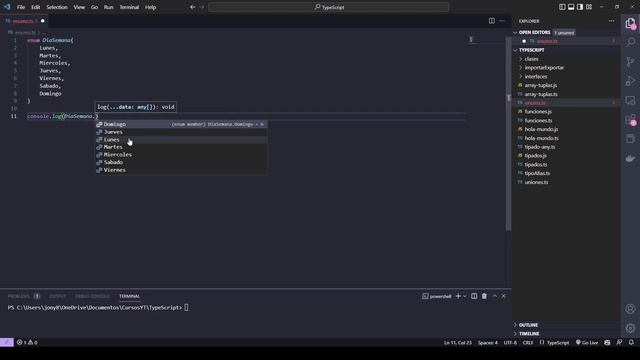Choose Viernes from the autocomplete list
This screenshot has width=640, height=360.
pos(181,170)
